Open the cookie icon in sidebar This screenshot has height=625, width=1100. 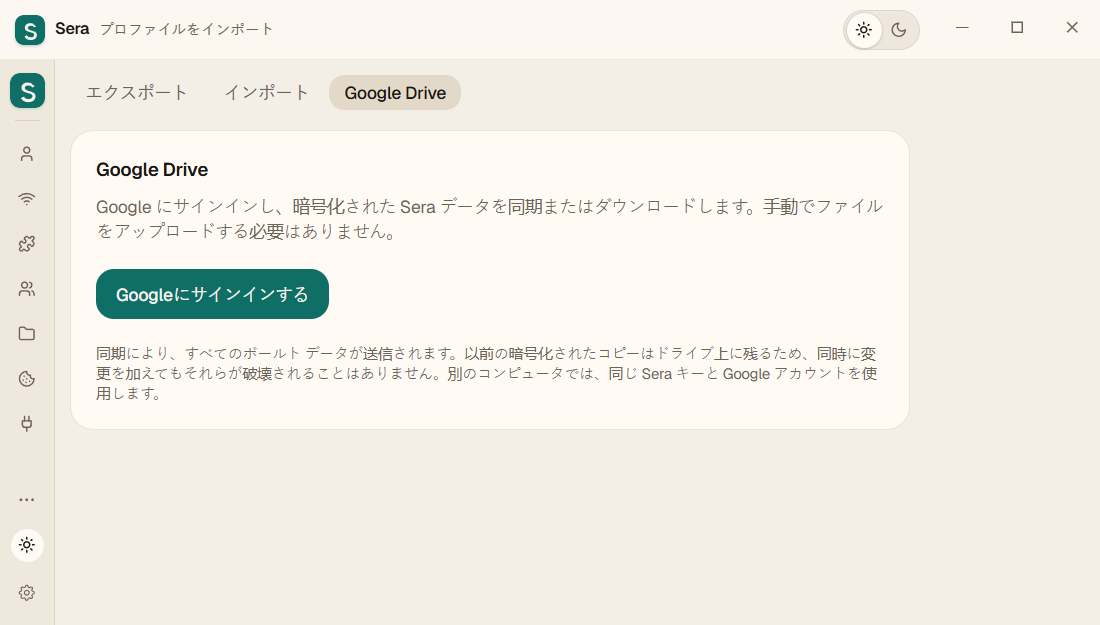tap(27, 379)
